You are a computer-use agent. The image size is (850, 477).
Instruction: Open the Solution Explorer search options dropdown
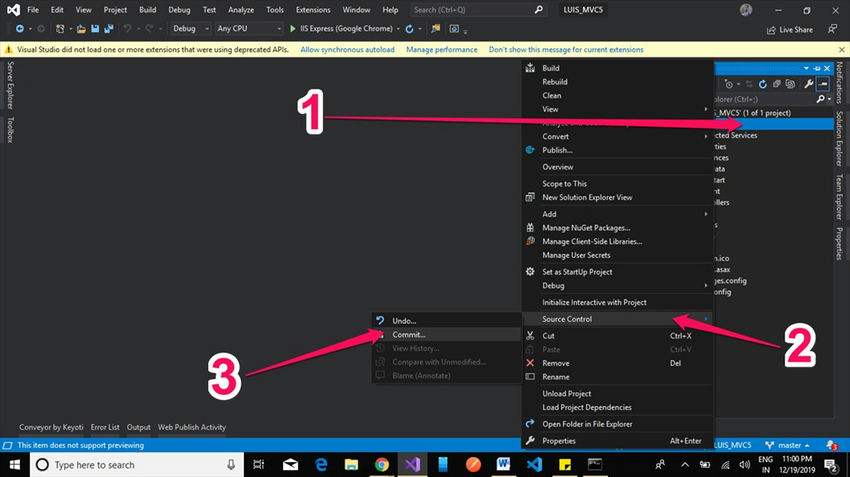(829, 99)
